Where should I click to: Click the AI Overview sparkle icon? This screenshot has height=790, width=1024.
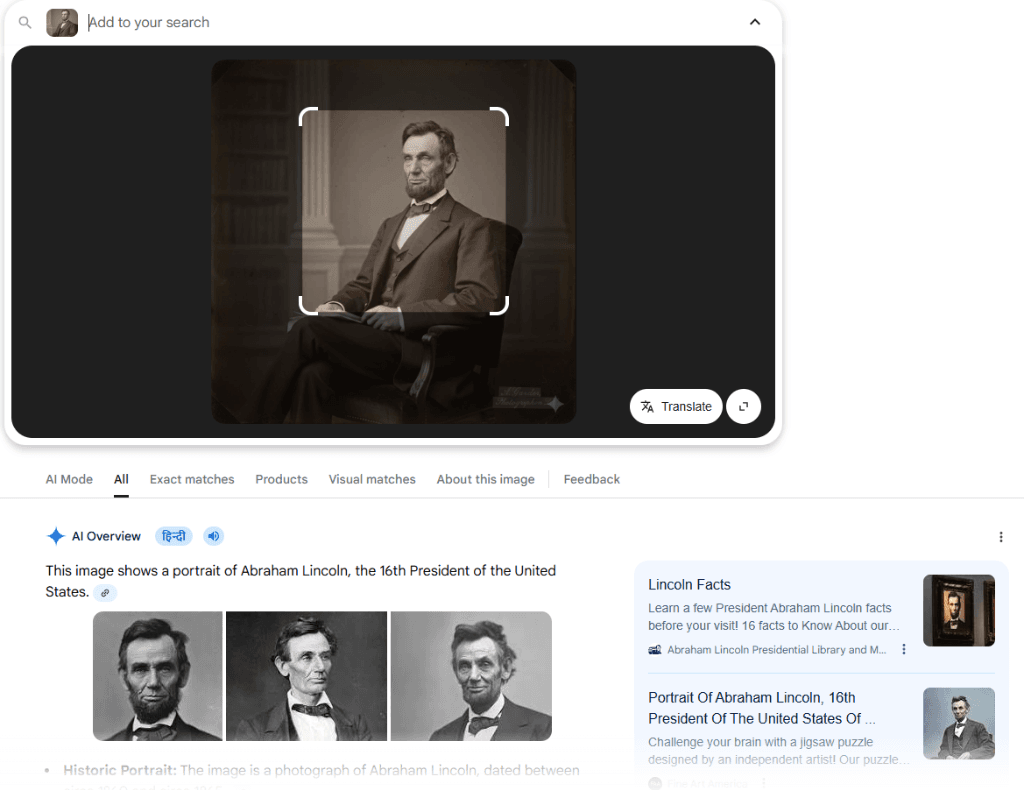click(56, 536)
